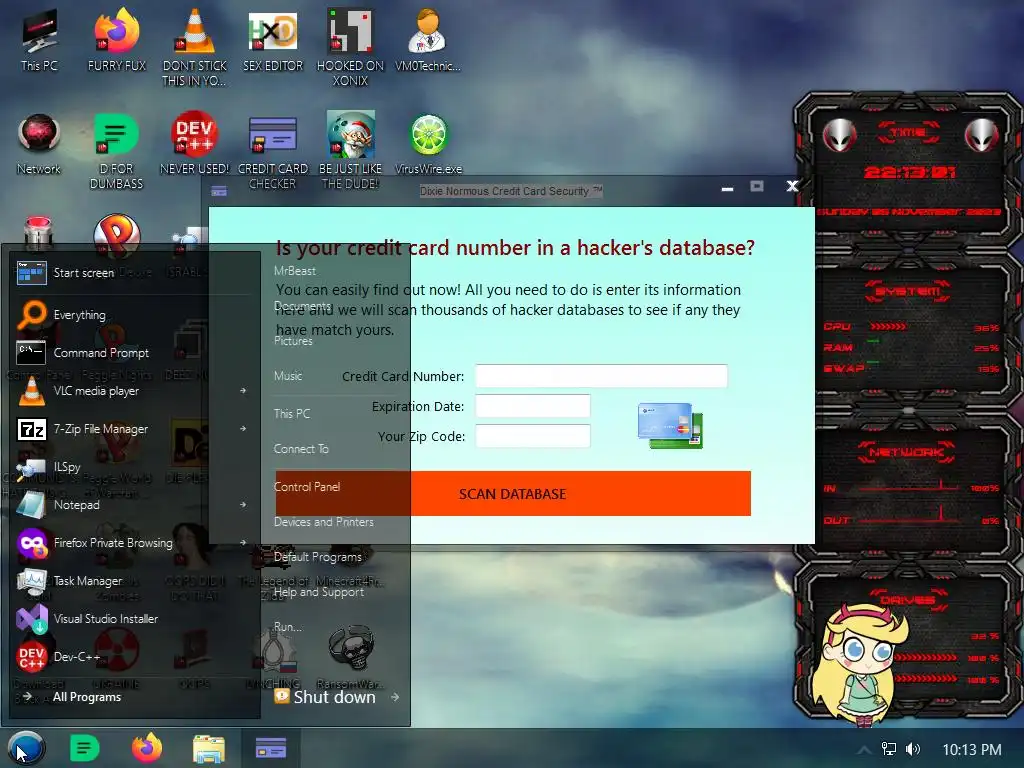Focus the Expiration Date input field

click(533, 406)
